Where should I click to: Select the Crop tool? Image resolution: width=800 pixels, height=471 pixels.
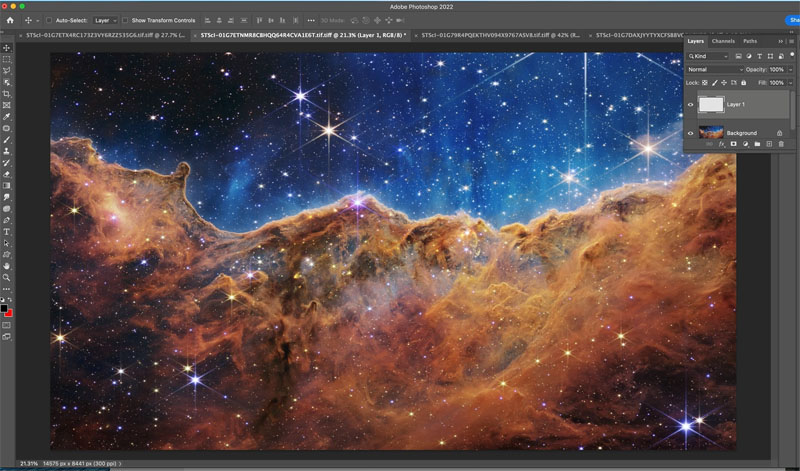pyautogui.click(x=7, y=94)
